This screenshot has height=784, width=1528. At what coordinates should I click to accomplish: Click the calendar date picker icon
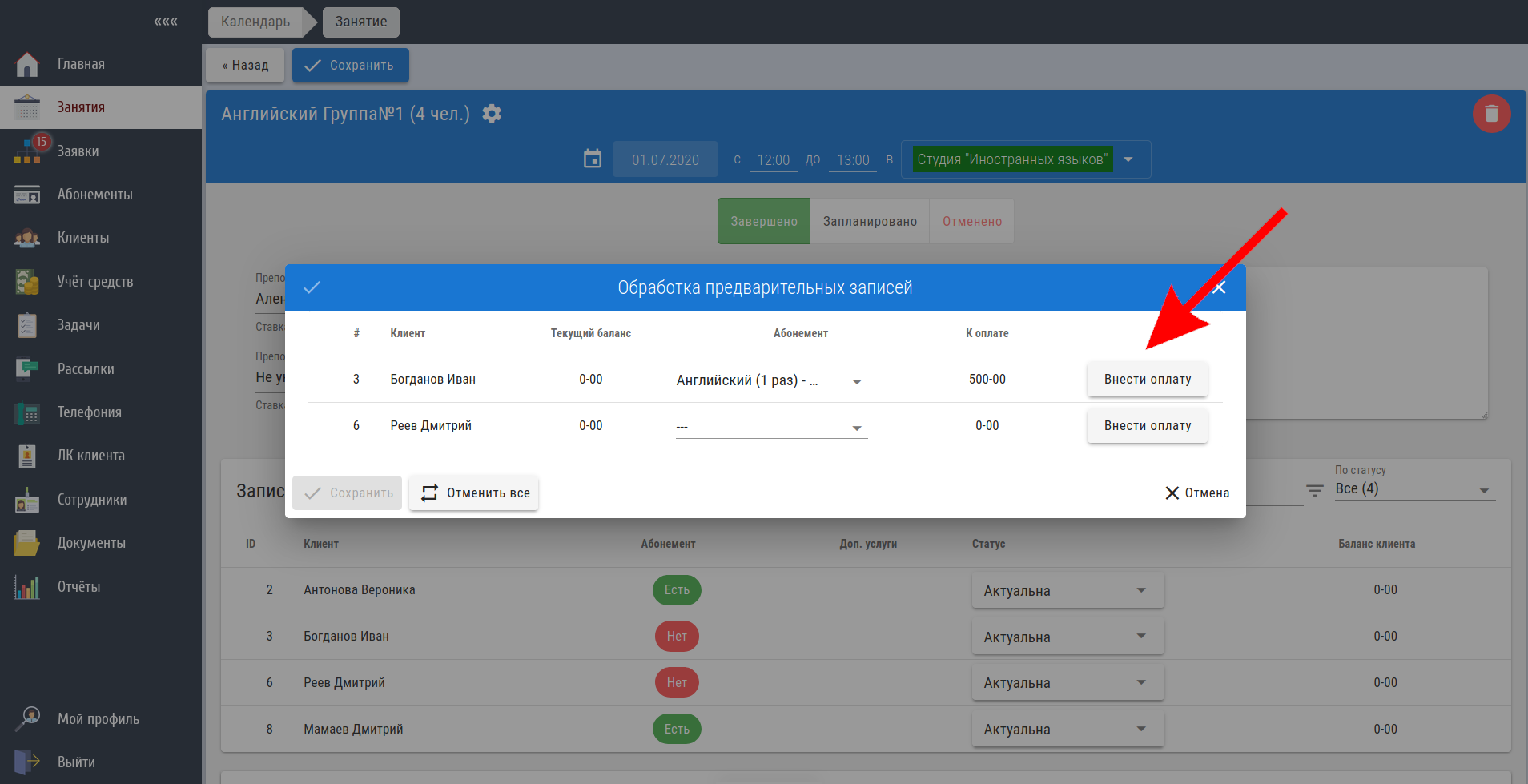[593, 159]
